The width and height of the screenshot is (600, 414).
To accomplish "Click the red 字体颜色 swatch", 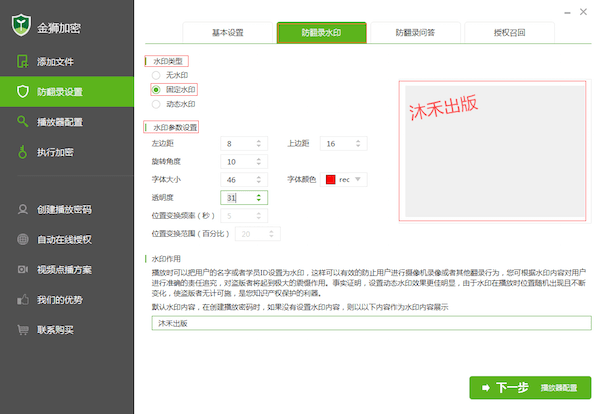I will (331, 179).
